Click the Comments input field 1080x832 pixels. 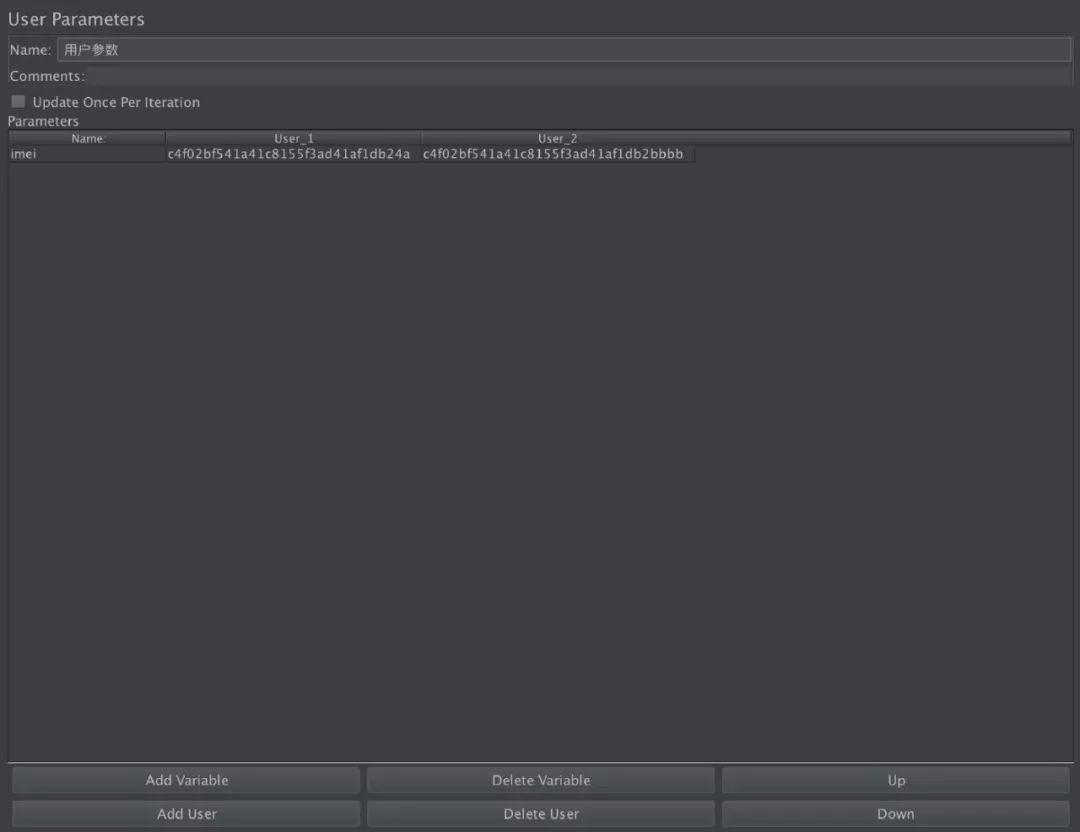579,76
